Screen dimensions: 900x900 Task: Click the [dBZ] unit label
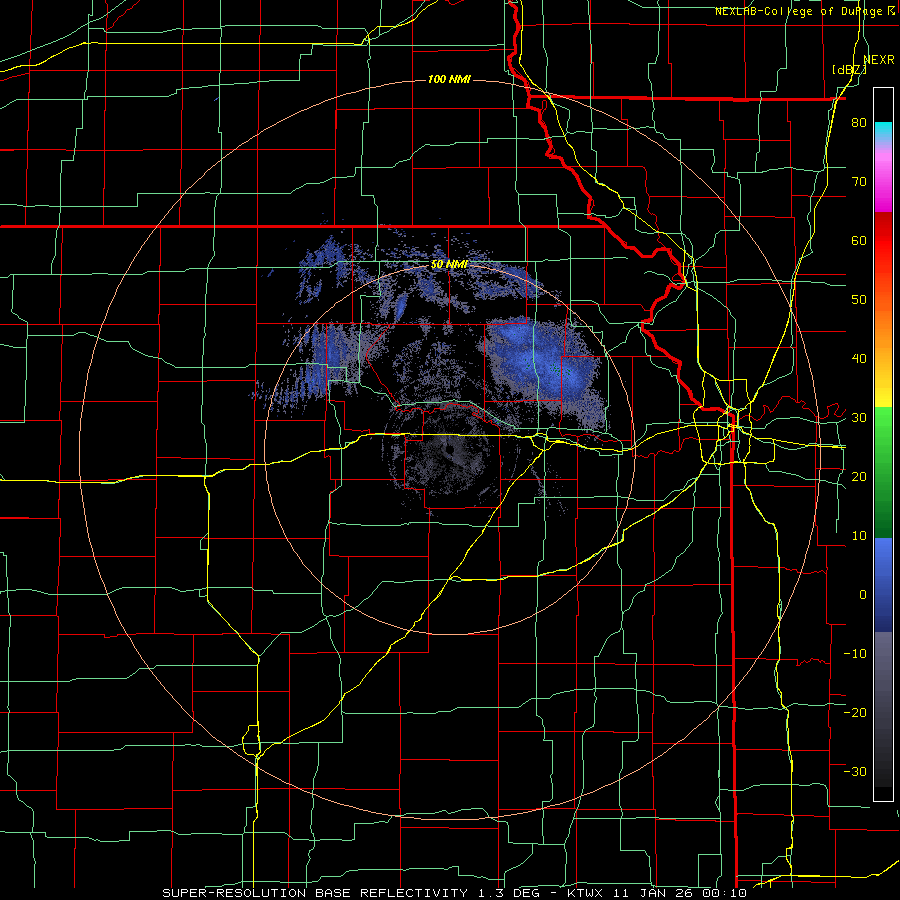(849, 70)
